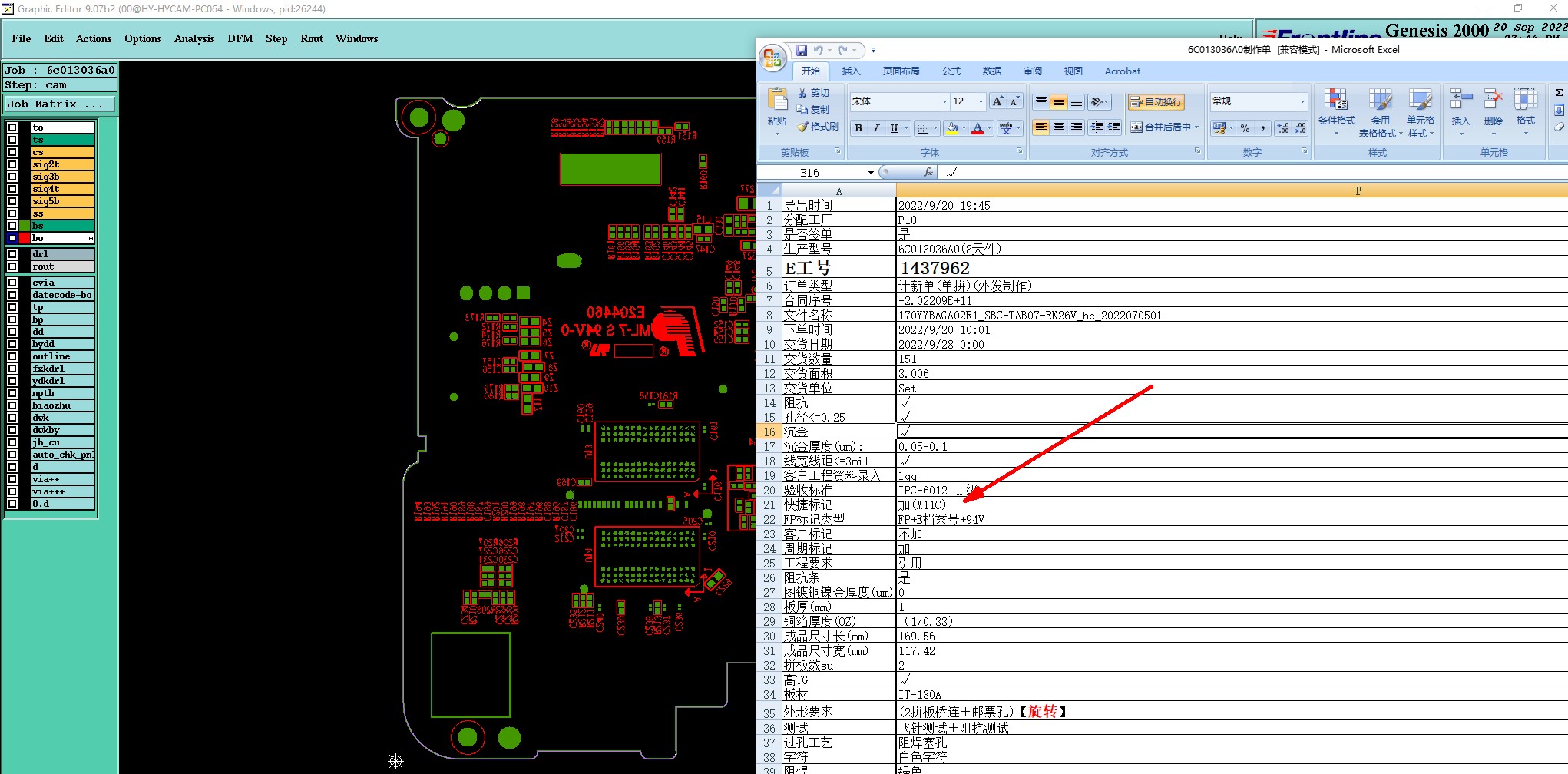
Task: Increase decimal places
Action: [1283, 128]
